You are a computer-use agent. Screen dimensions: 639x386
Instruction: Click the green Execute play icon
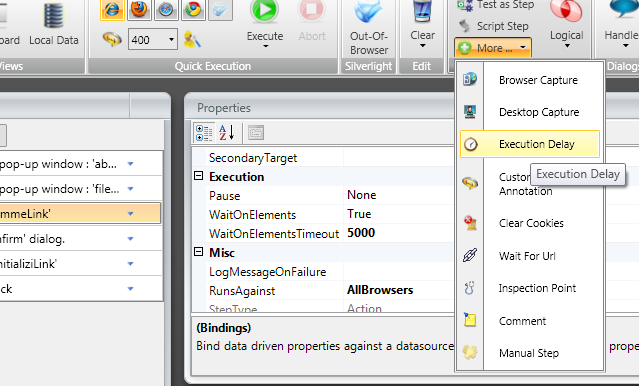click(x=265, y=11)
